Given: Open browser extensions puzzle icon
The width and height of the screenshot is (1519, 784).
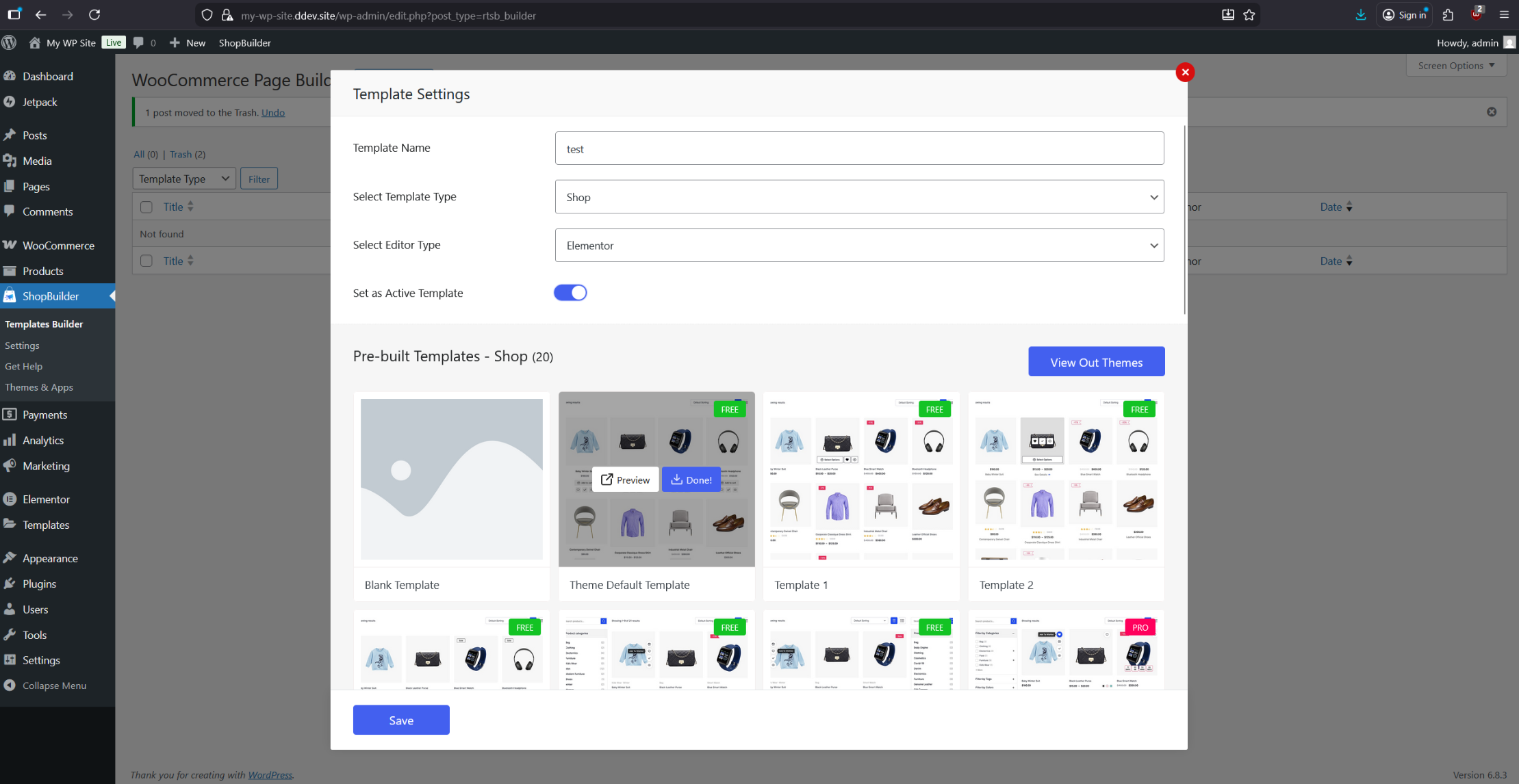Looking at the screenshot, I should (x=1448, y=15).
